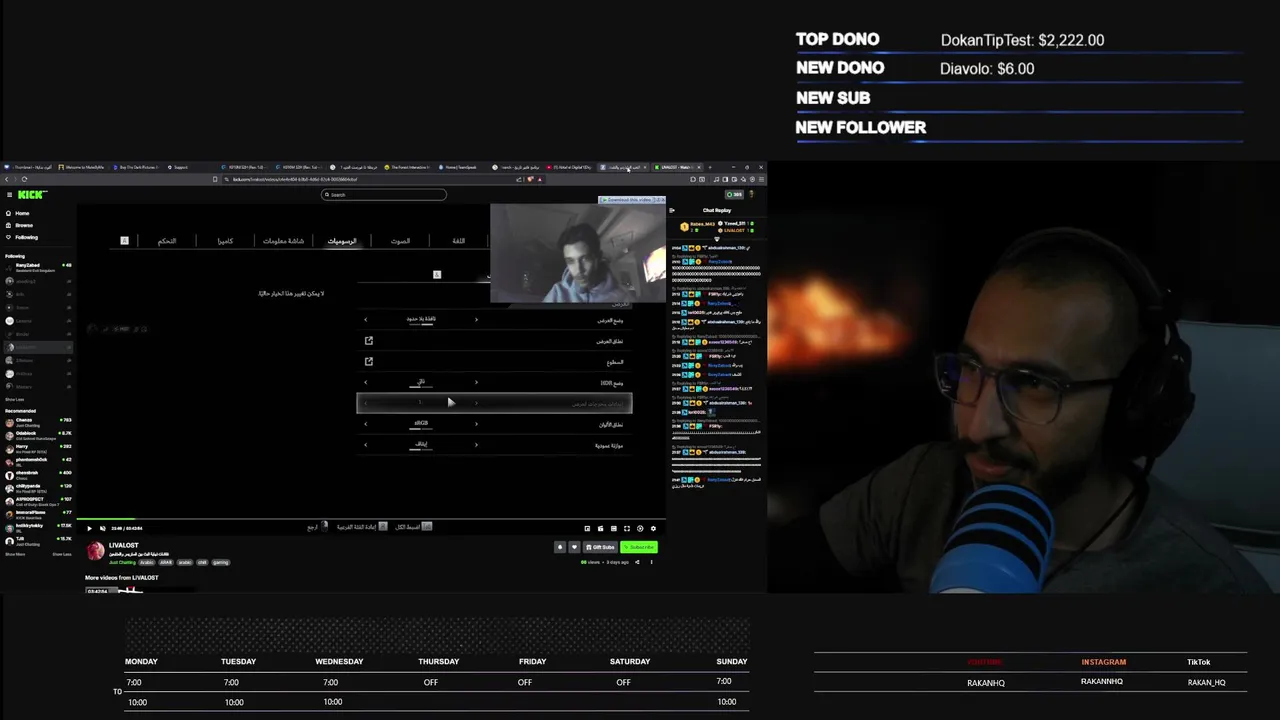The height and width of the screenshot is (720, 1280).
Task: Toggle fullscreen in video player
Action: click(627, 528)
